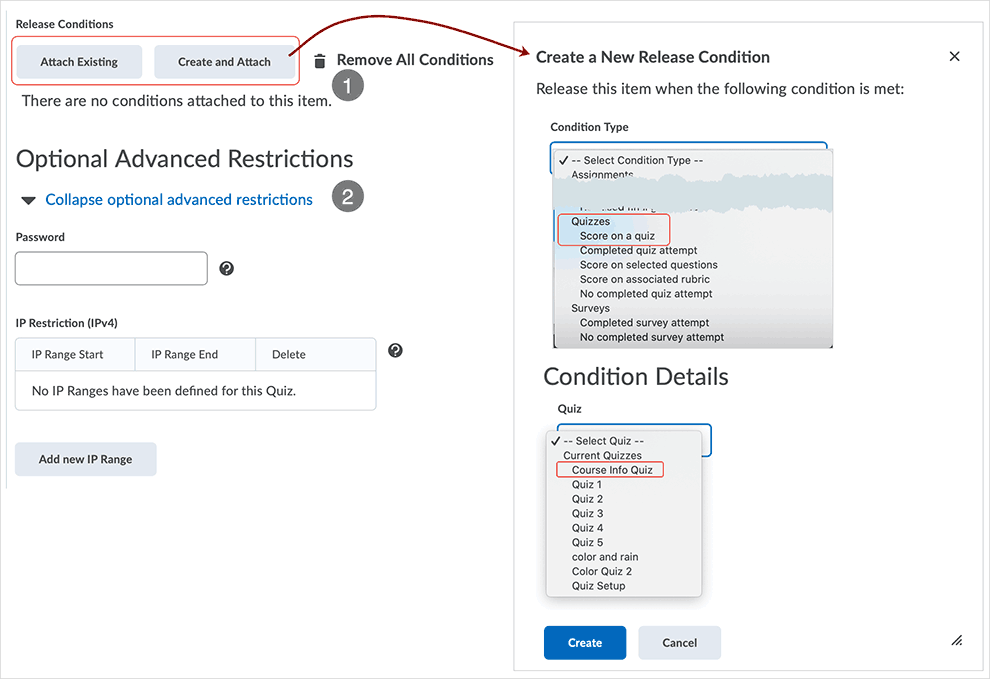Click 'No IP Ranges have been defined' text

[x=164, y=391]
